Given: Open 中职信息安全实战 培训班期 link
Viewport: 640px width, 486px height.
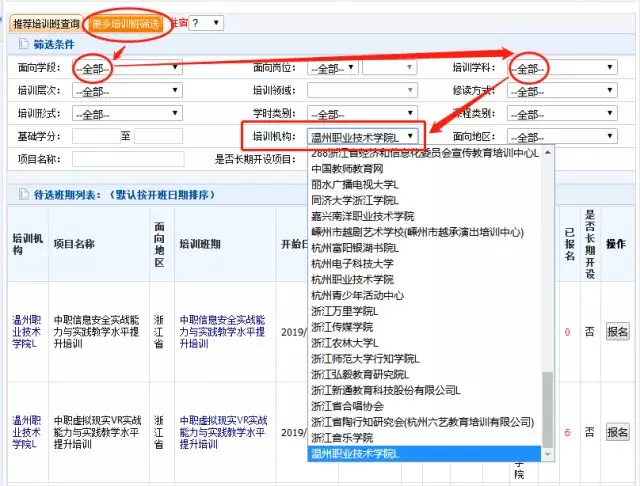Looking at the screenshot, I should click(222, 331).
